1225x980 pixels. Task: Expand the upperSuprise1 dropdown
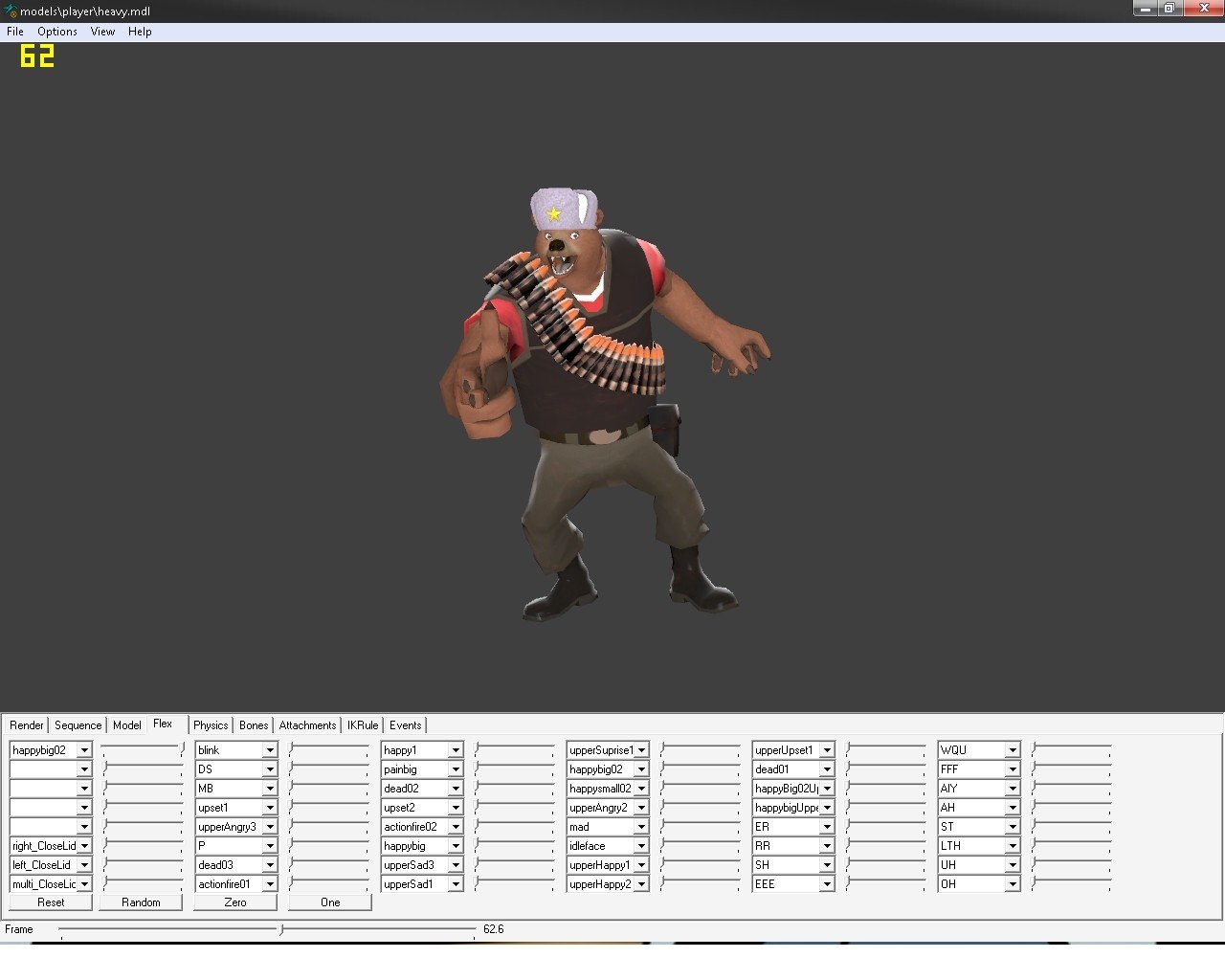point(641,750)
